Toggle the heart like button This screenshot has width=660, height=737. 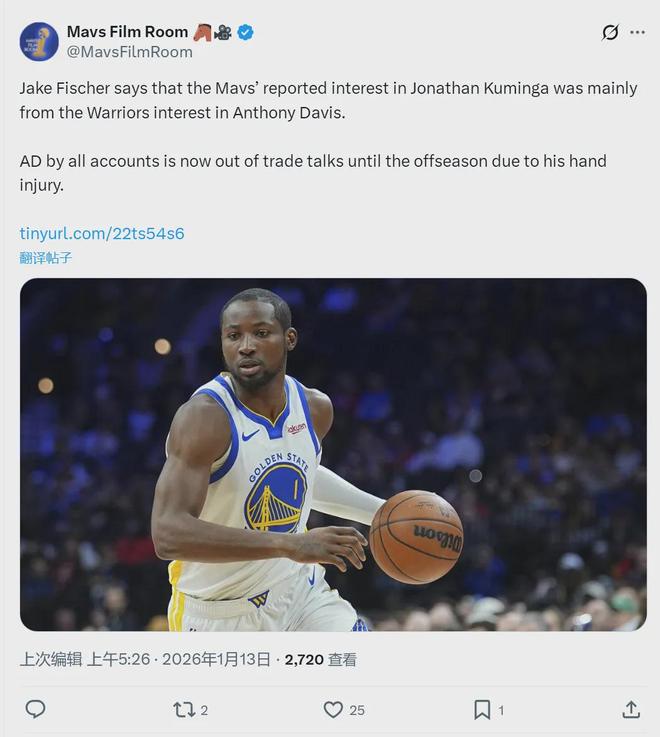click(333, 709)
